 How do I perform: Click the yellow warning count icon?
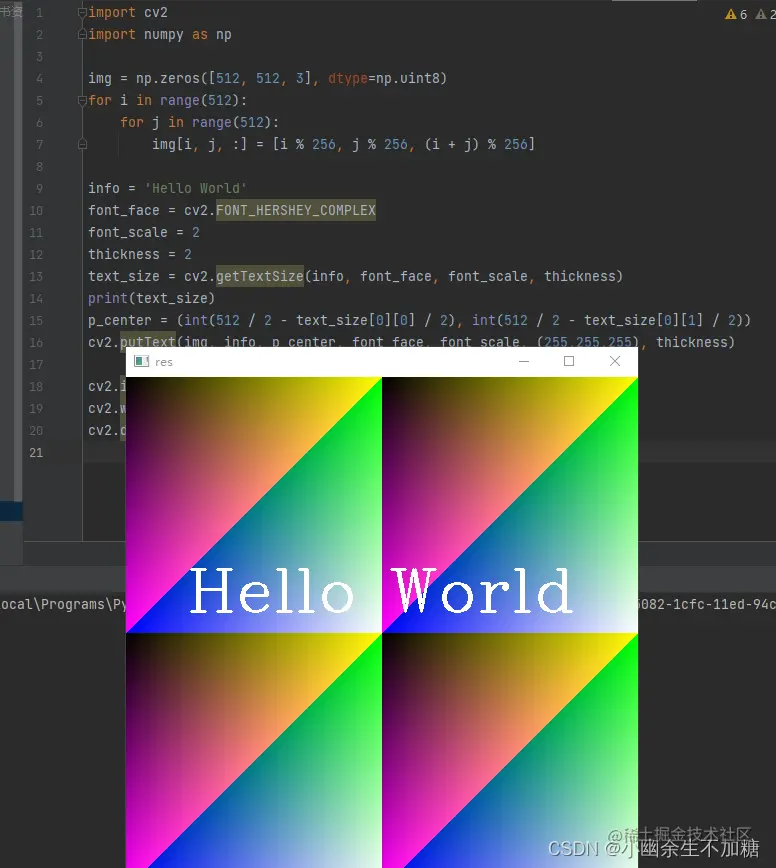coord(731,14)
